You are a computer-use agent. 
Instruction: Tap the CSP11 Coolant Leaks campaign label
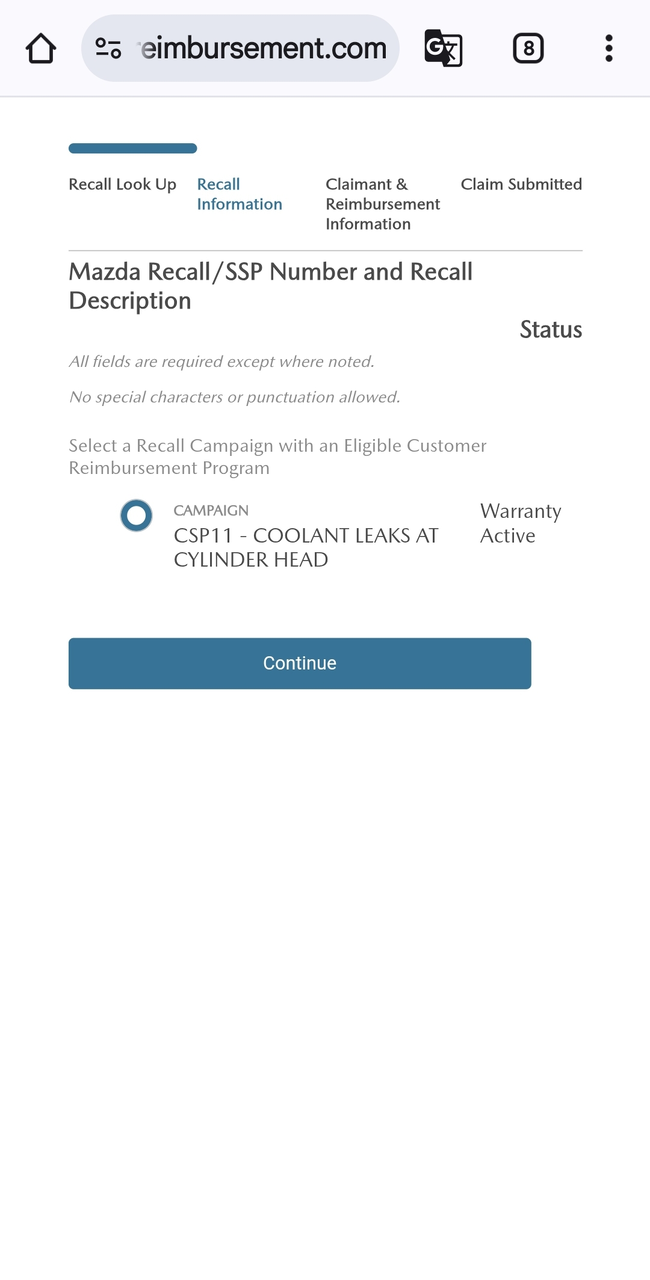[306, 547]
